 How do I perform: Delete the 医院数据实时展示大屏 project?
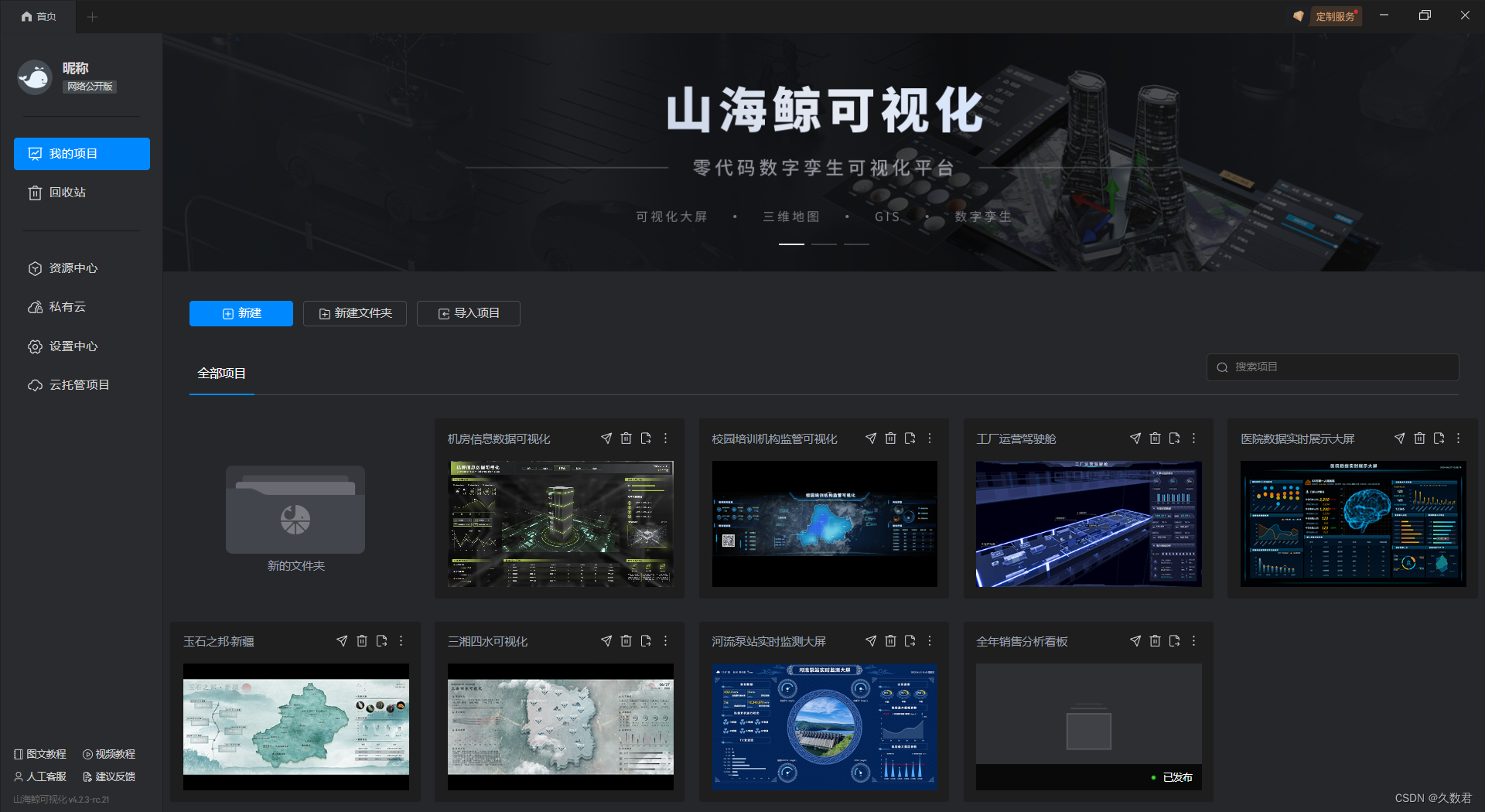1420,438
